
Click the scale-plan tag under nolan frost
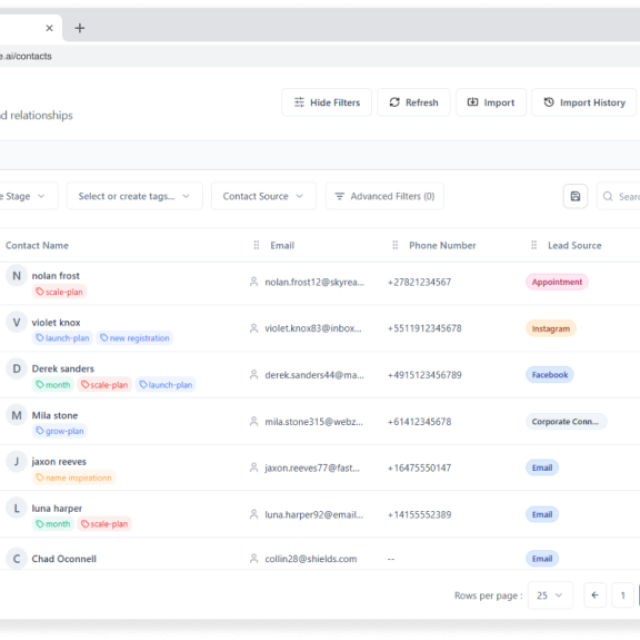[x=60, y=292]
